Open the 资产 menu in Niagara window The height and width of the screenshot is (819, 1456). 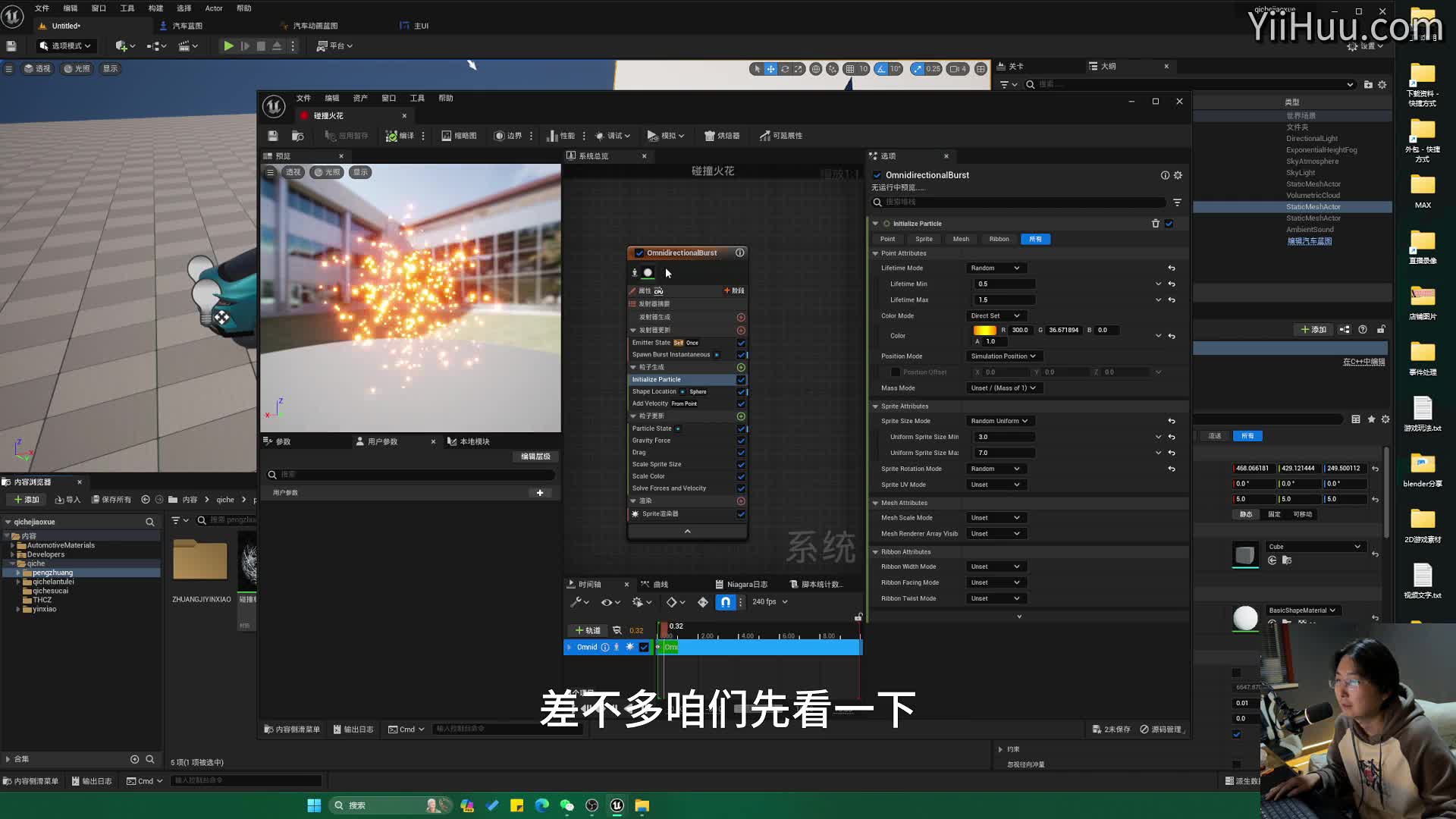tap(360, 99)
